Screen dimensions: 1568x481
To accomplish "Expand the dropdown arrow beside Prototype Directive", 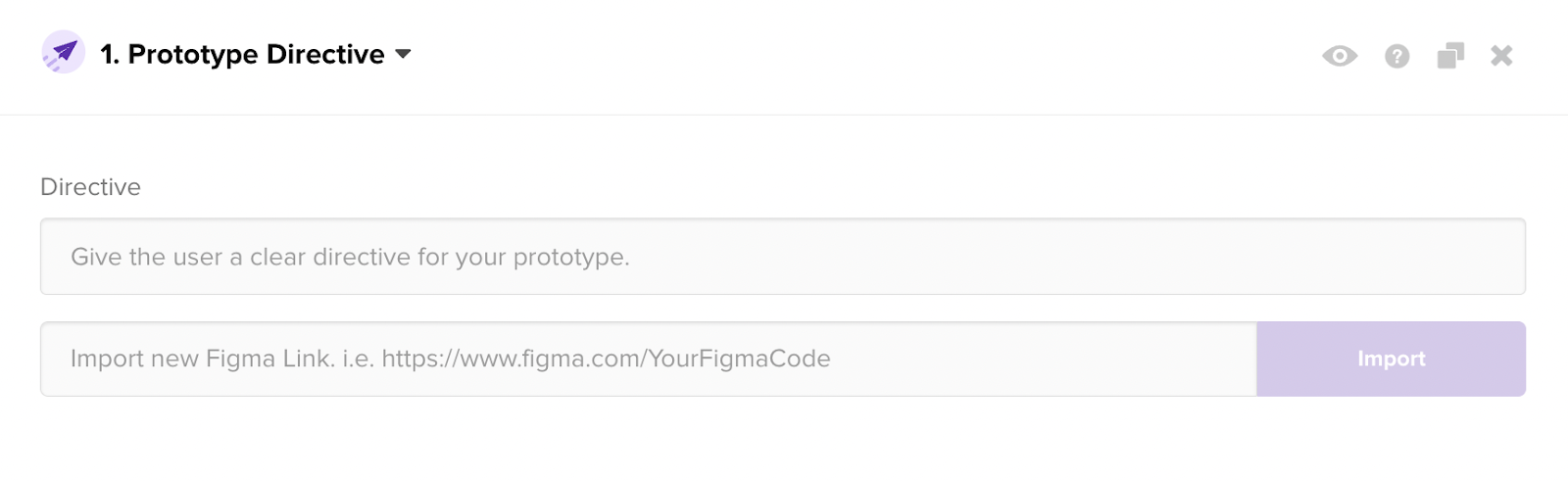I will [403, 55].
